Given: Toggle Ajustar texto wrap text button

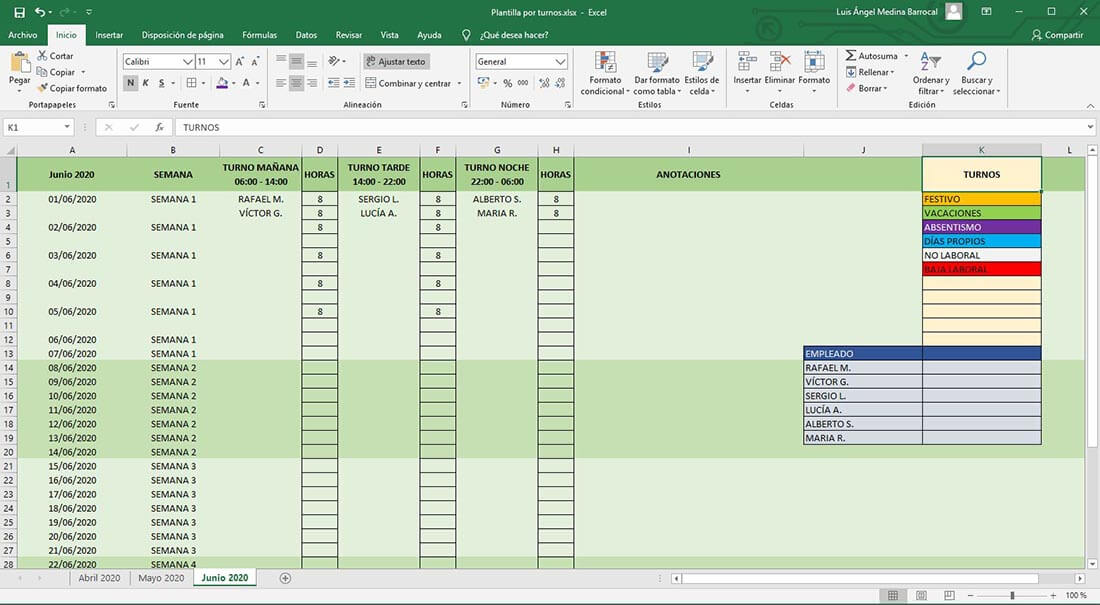Looking at the screenshot, I should click(x=396, y=62).
